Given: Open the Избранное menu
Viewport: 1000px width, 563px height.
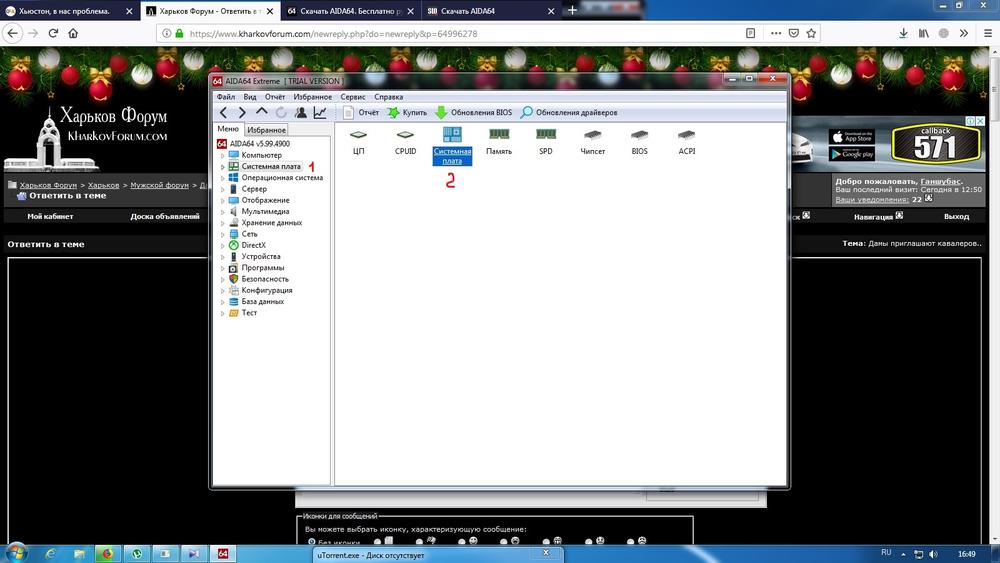Looking at the screenshot, I should click(312, 97).
